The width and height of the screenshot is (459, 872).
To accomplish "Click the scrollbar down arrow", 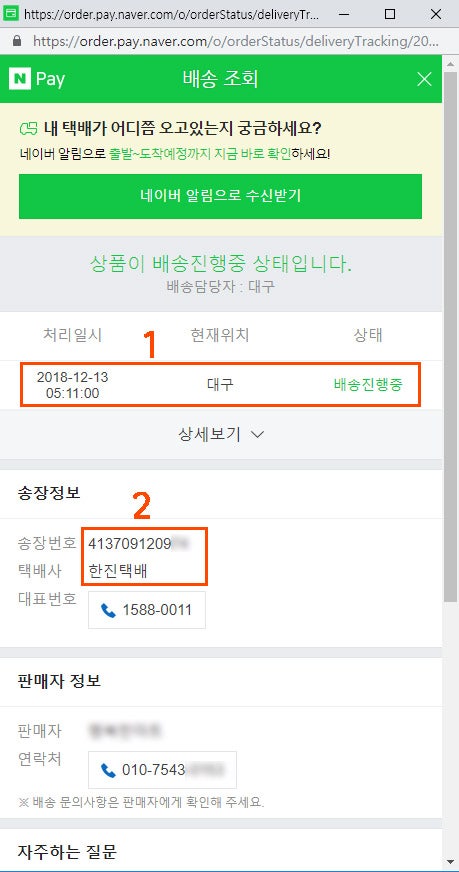I will 450,861.
